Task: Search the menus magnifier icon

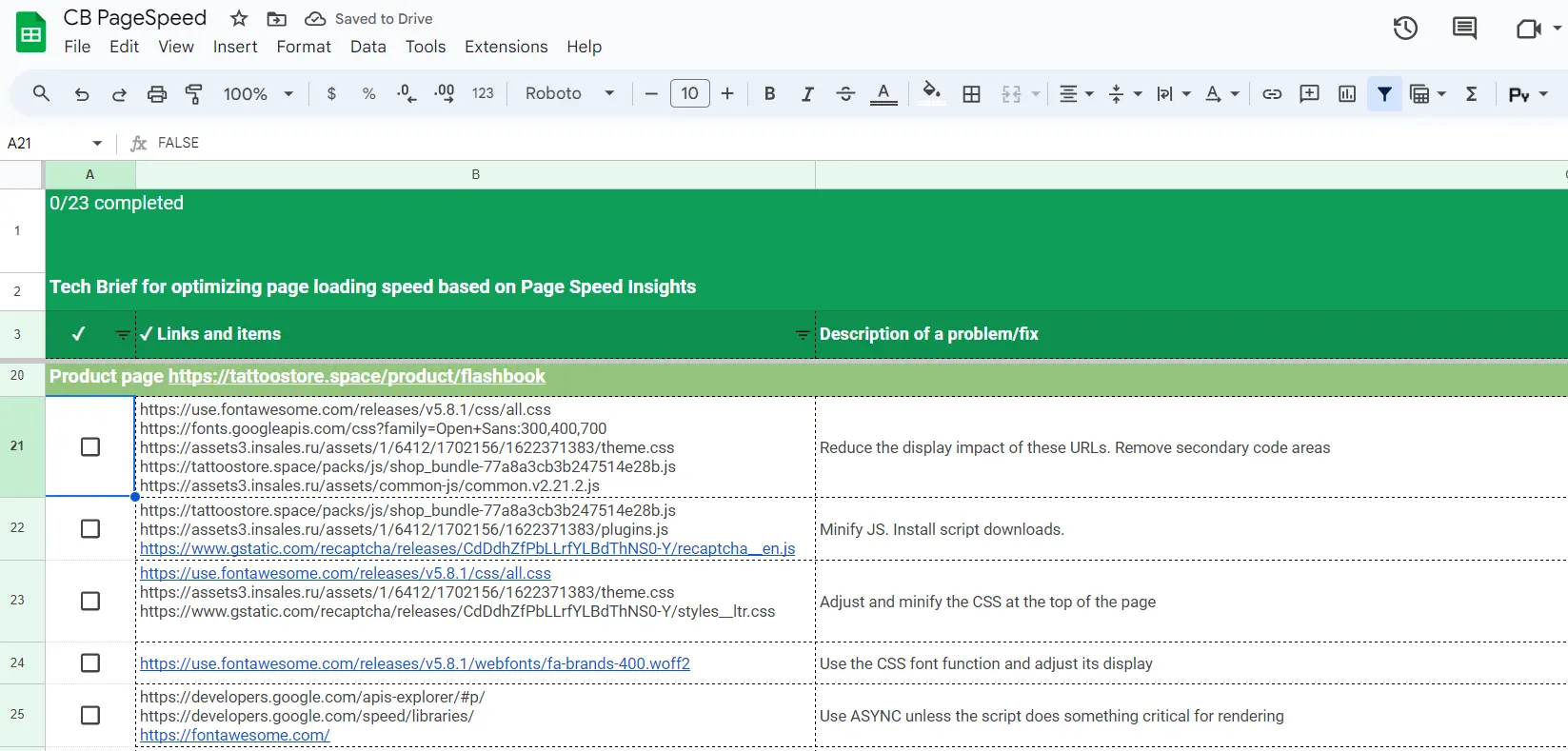Action: [41, 93]
